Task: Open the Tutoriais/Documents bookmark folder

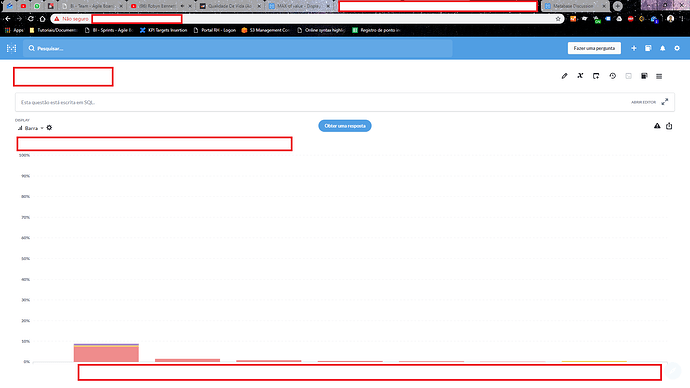Action: click(53, 30)
